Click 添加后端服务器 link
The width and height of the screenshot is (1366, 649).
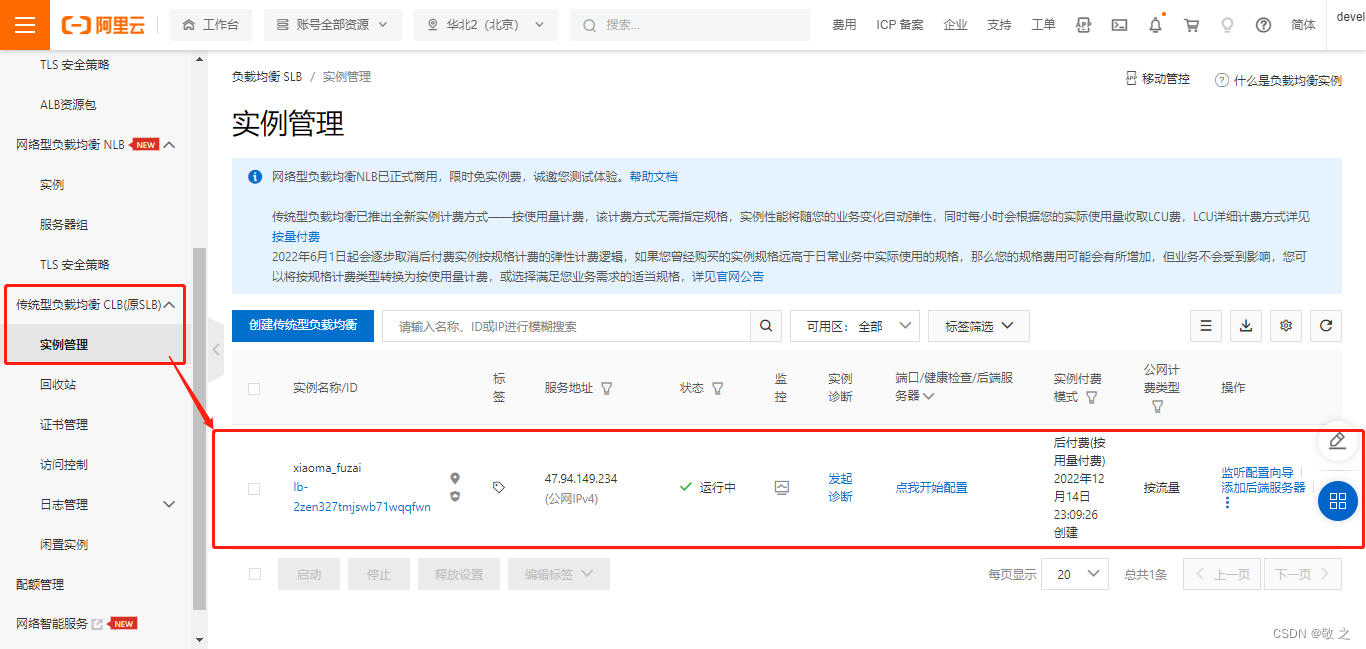click(x=1263, y=488)
